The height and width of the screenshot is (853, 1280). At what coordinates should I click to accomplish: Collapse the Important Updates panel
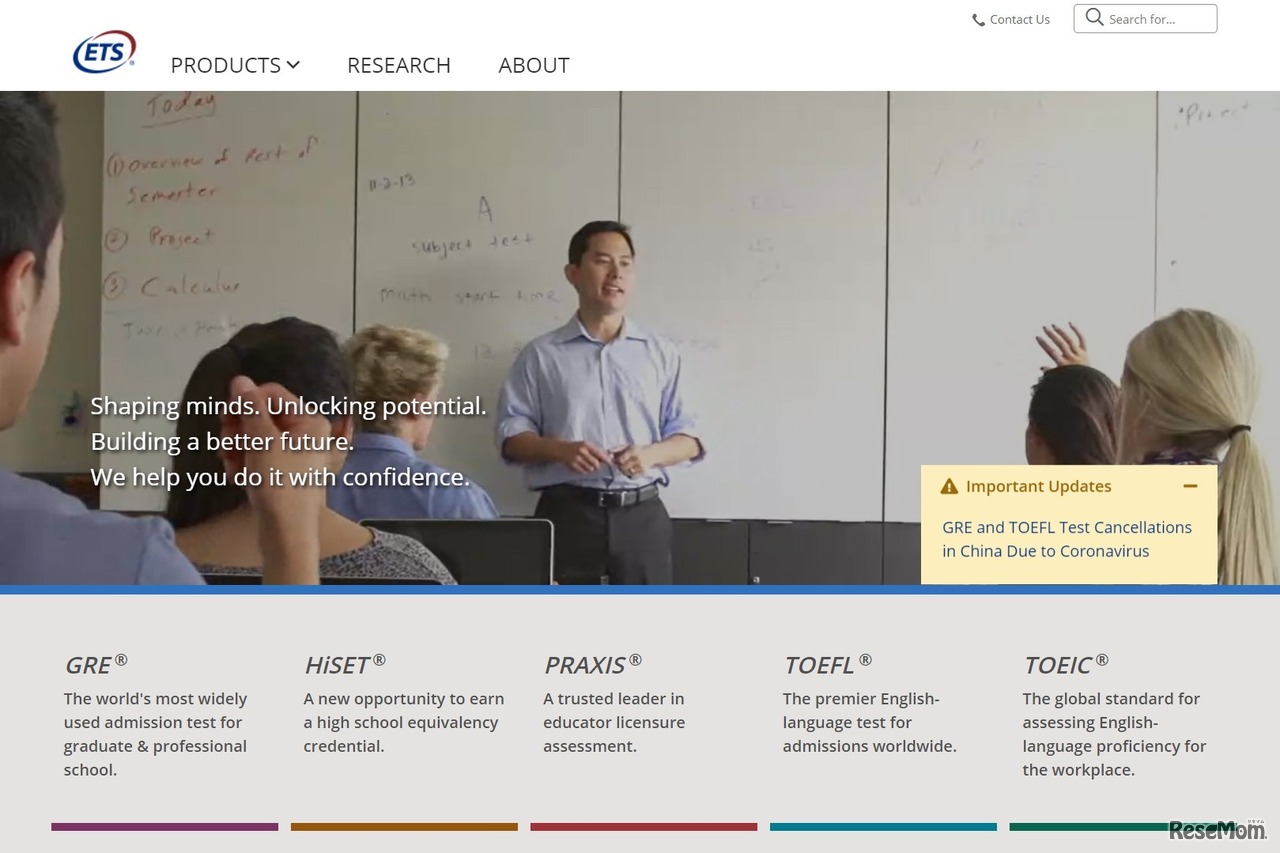tap(1190, 486)
